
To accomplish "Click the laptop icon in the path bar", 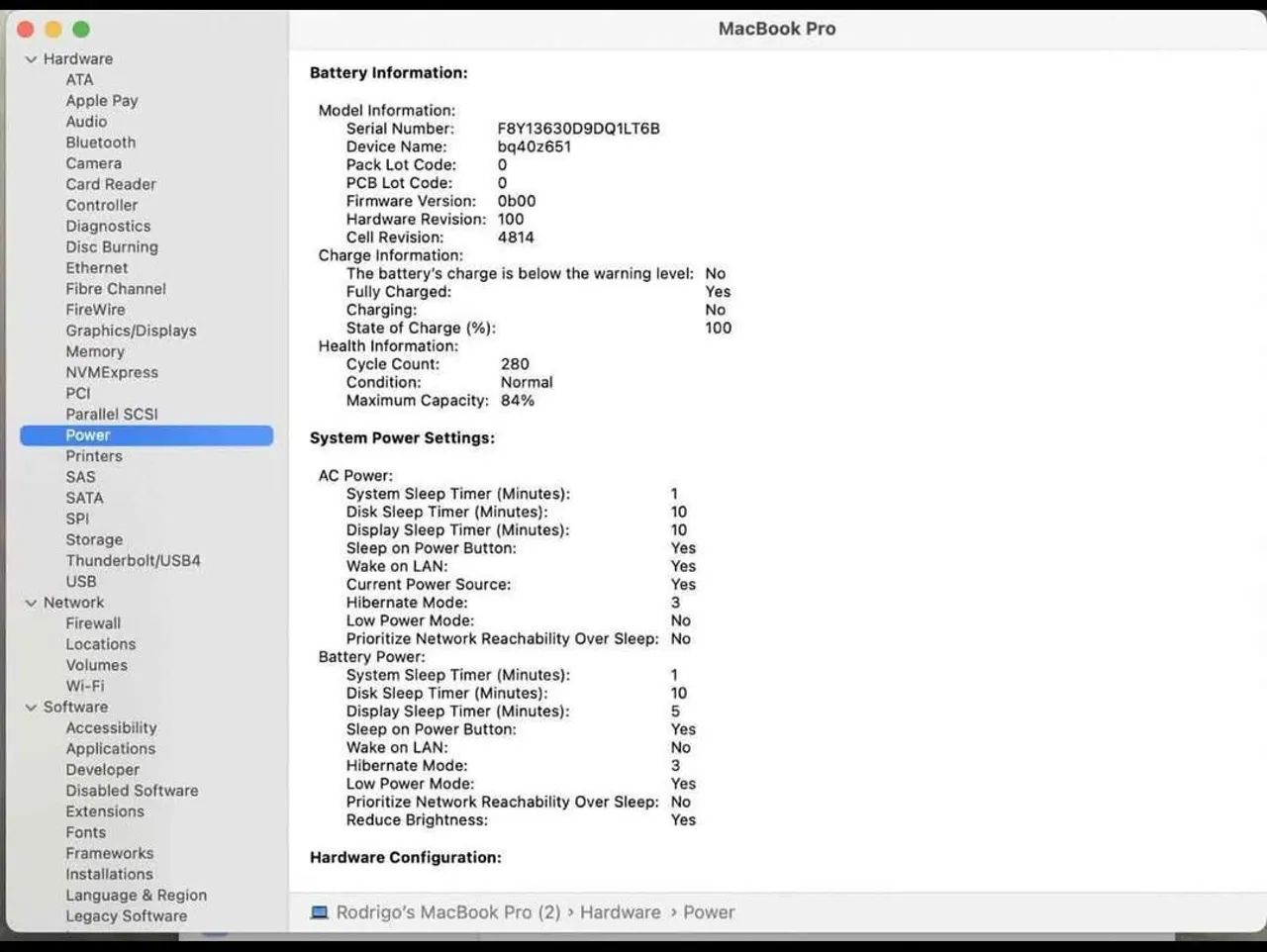I will (x=320, y=912).
